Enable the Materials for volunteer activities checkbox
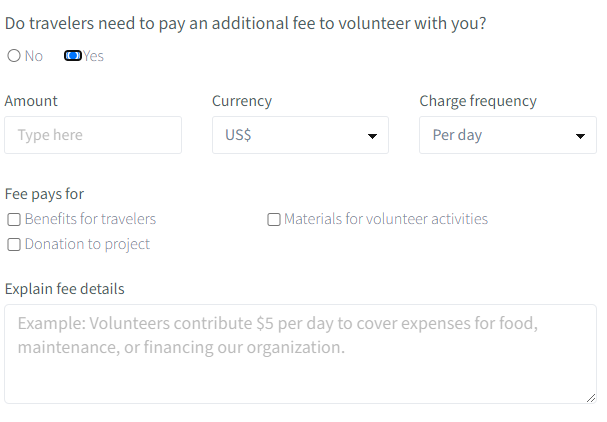This screenshot has width=607, height=422. (x=274, y=219)
